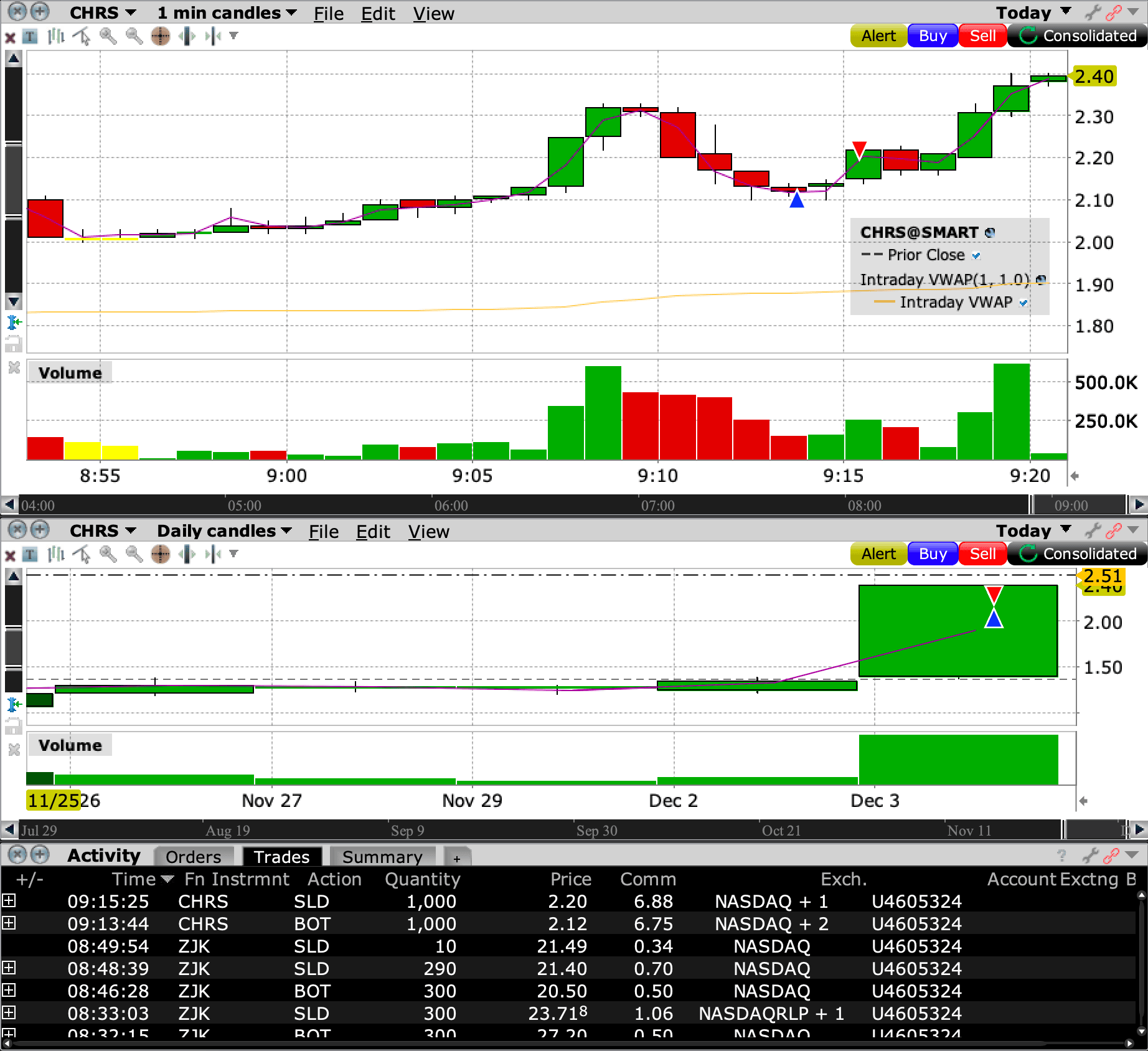Select the crosshair tool in top chart toolbar
Viewport: 1148px width, 1051px height.
pyautogui.click(x=160, y=36)
